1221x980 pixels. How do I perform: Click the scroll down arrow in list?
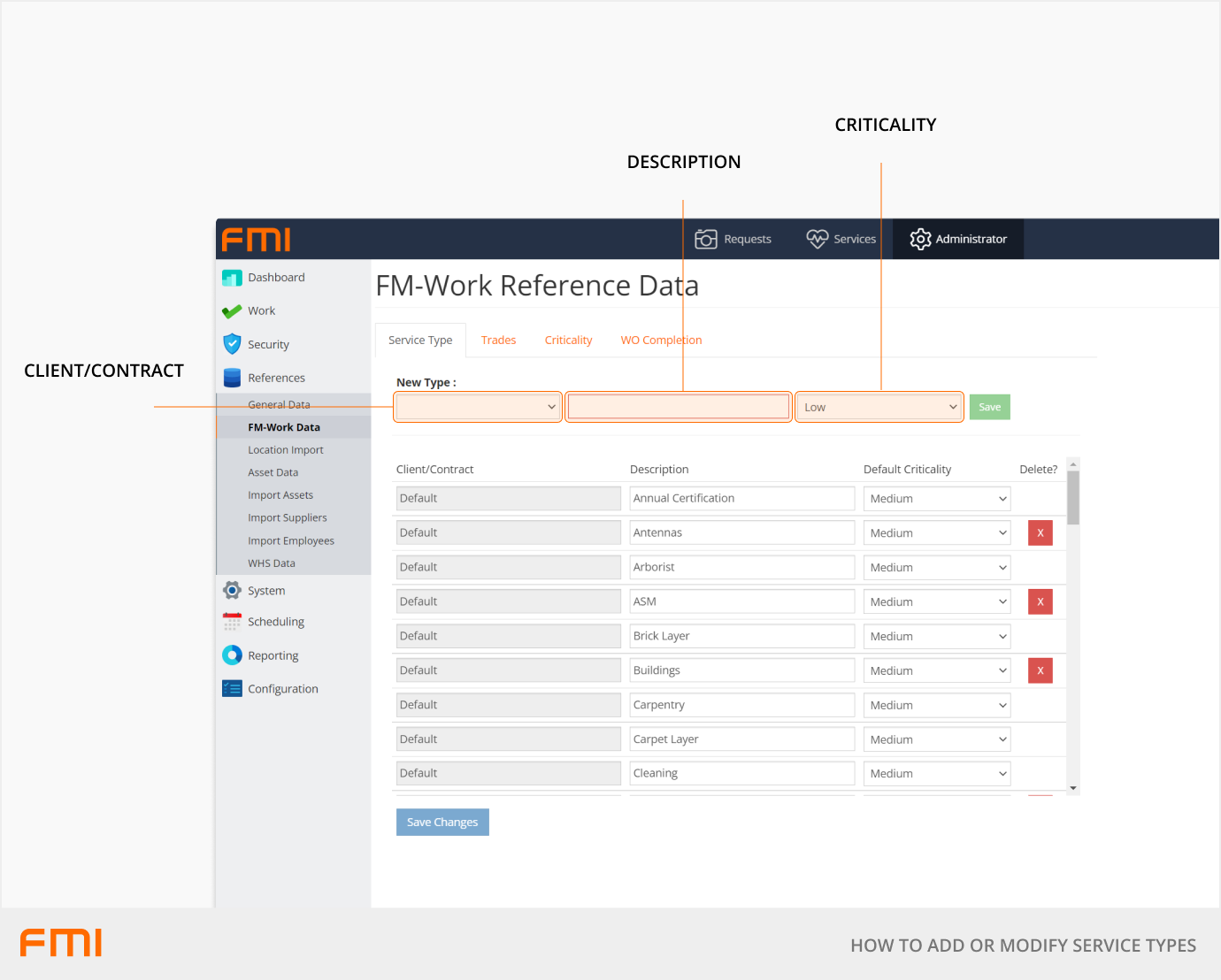coord(1073,788)
